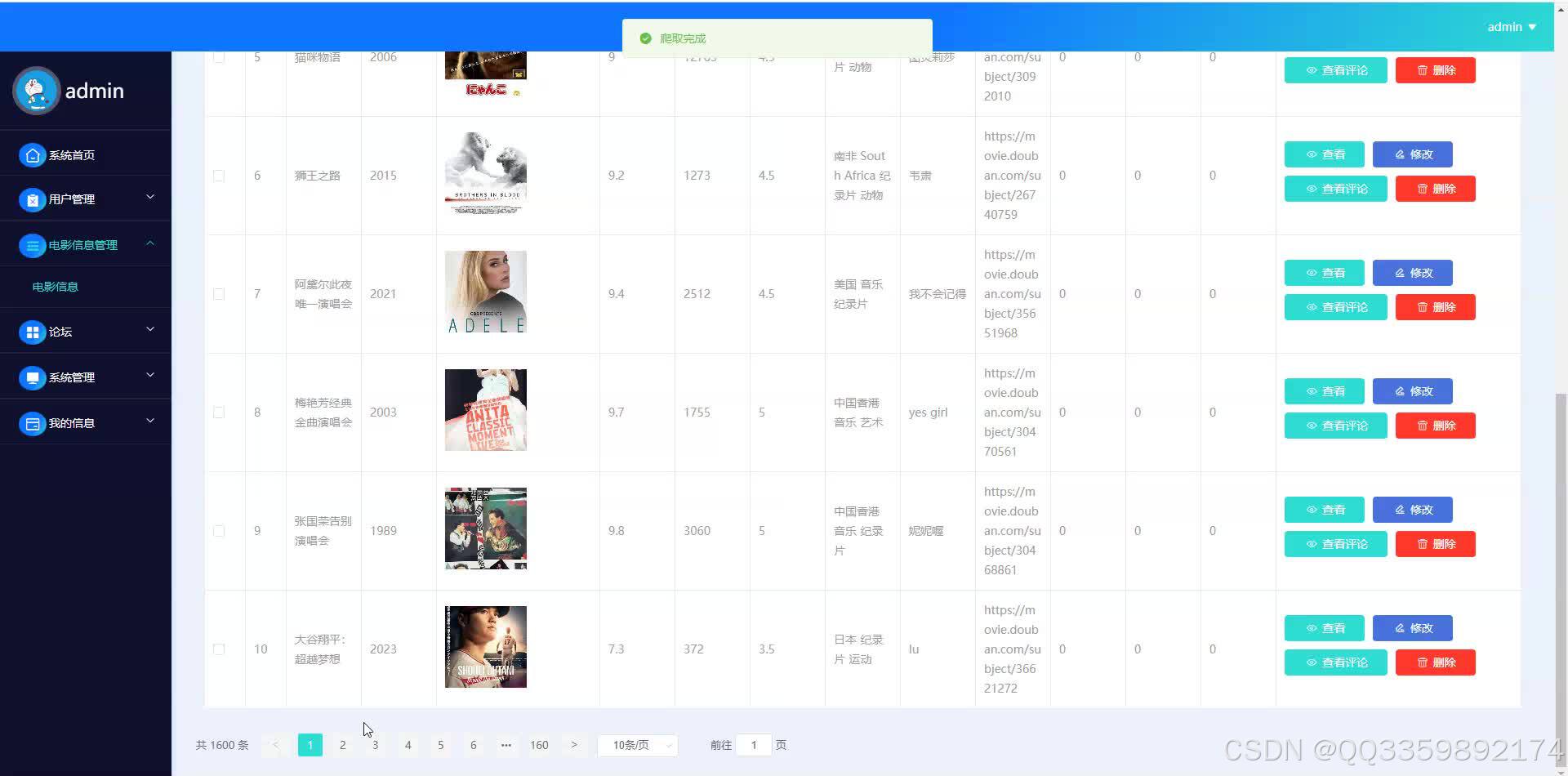Click 查看 for 大谷翔平:超越梦想
This screenshot has height=776, width=1568.
(x=1325, y=628)
